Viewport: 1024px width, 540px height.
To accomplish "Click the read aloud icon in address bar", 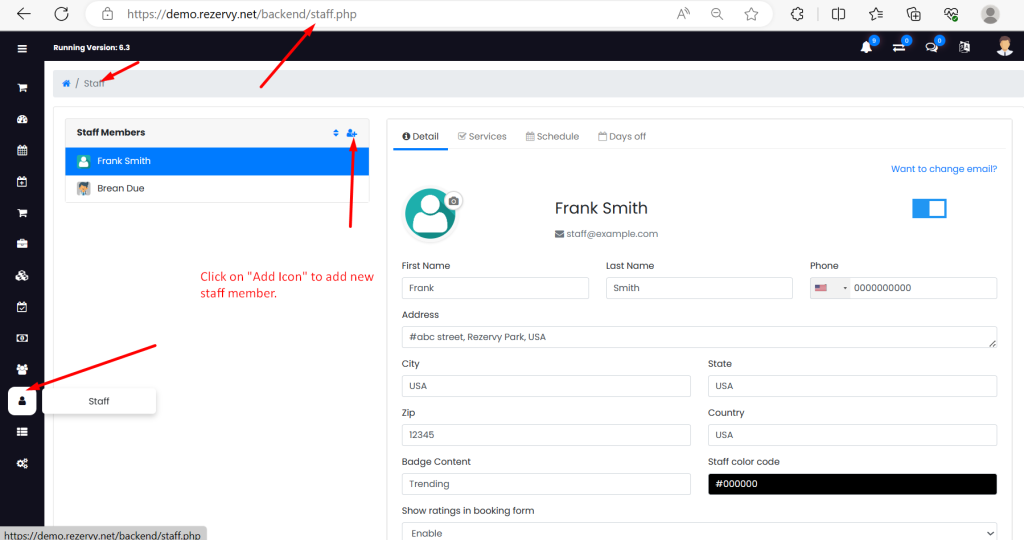I will [683, 14].
